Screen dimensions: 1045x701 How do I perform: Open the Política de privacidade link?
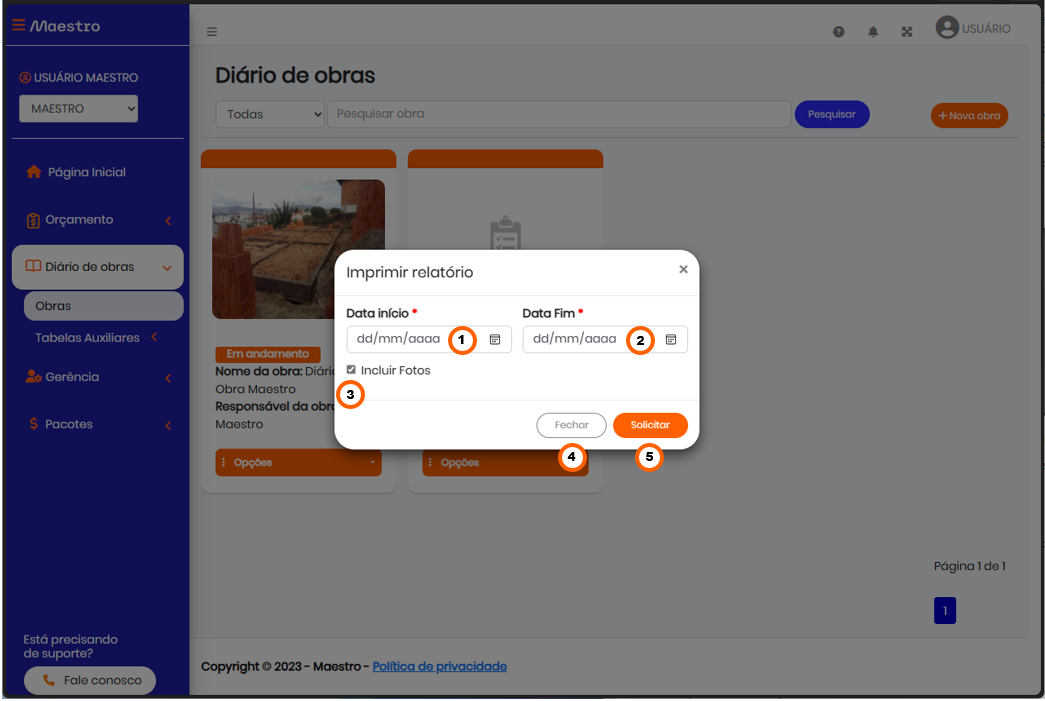pos(440,666)
